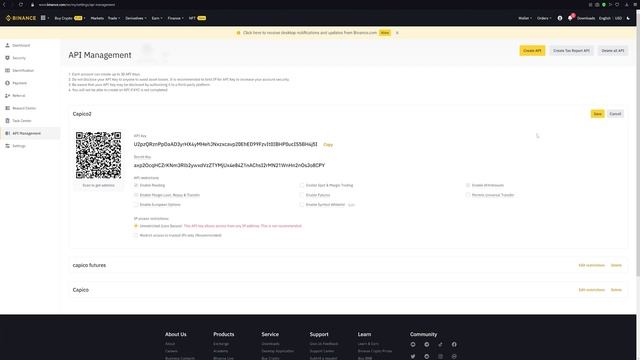
Task: Open Security in the sidebar
Action: 19,58
